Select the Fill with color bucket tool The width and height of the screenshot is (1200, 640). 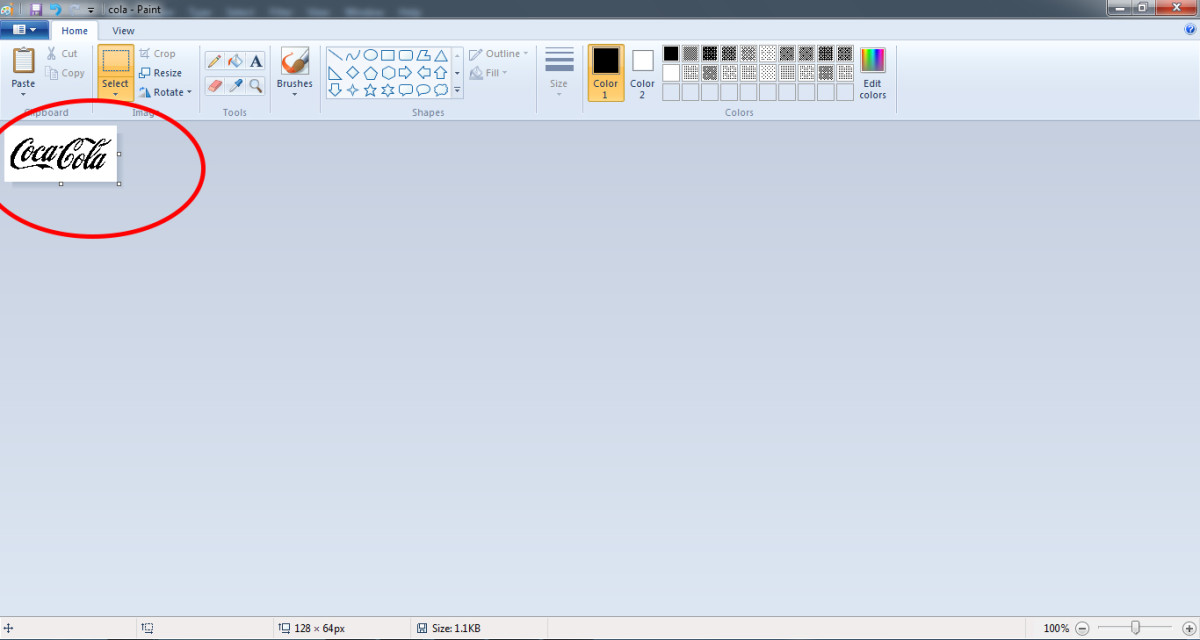coord(235,62)
